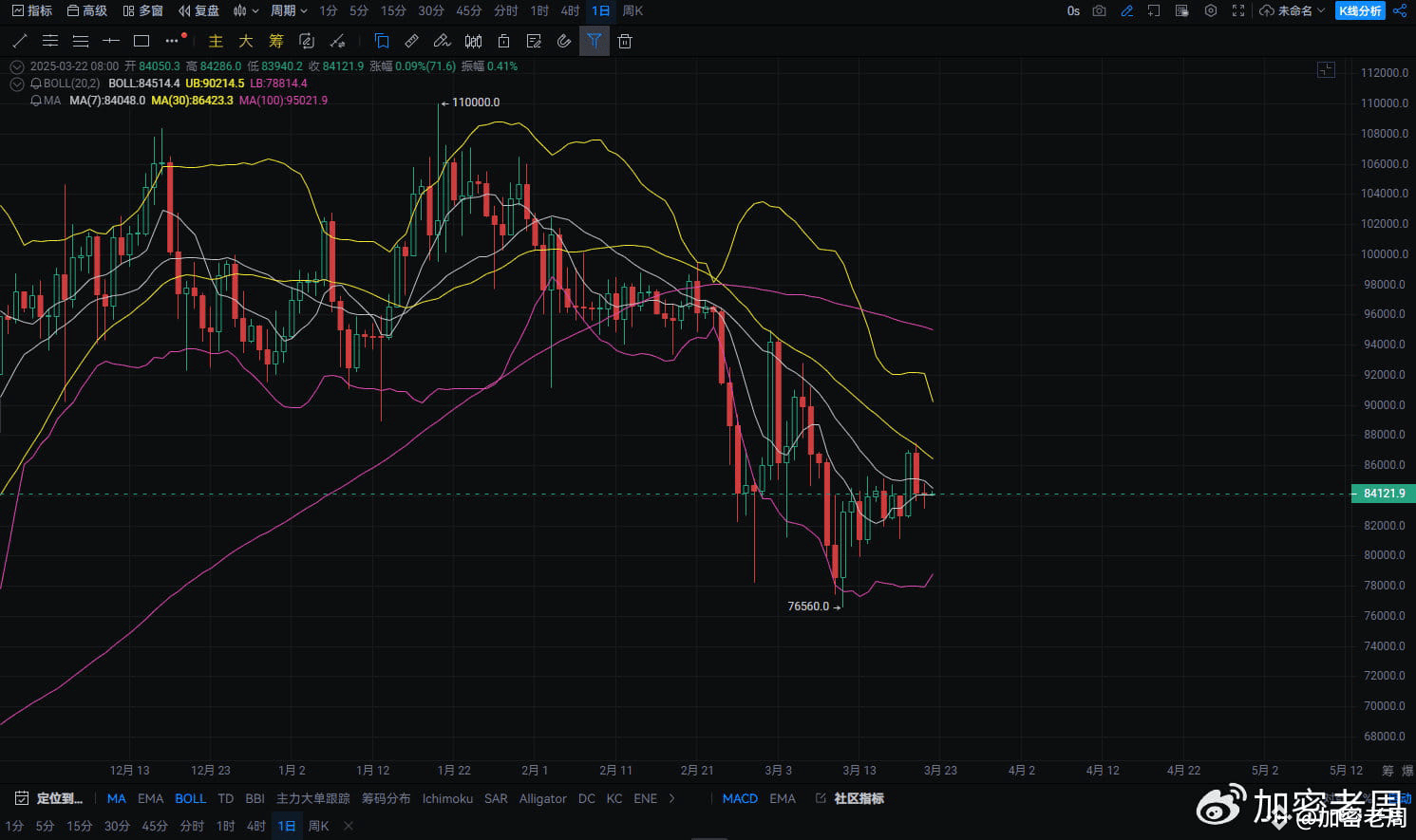Click the MA alert bell icon in the legend
The image size is (1416, 840).
(36, 101)
